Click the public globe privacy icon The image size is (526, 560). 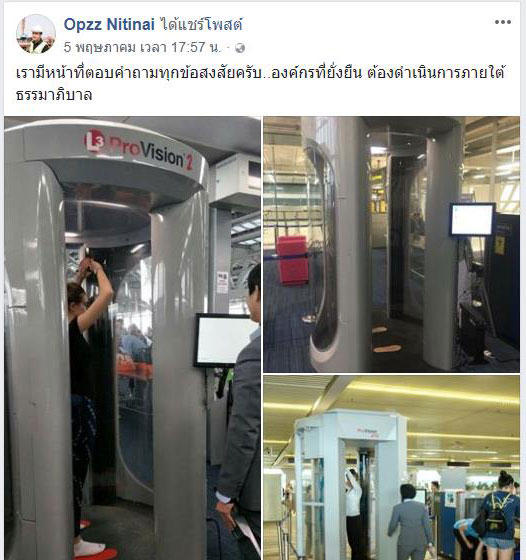click(240, 48)
